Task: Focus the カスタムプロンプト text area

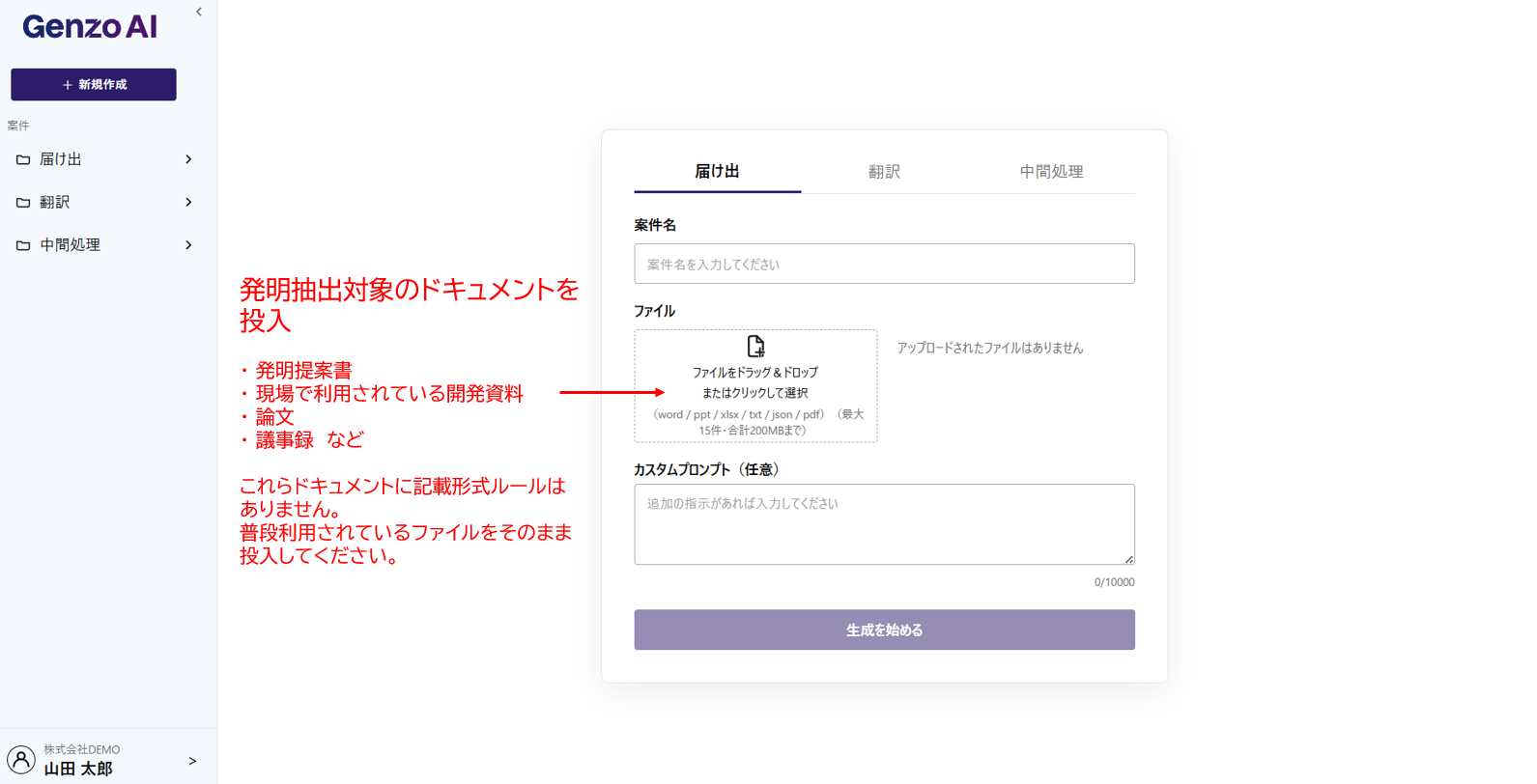Action: point(885,524)
